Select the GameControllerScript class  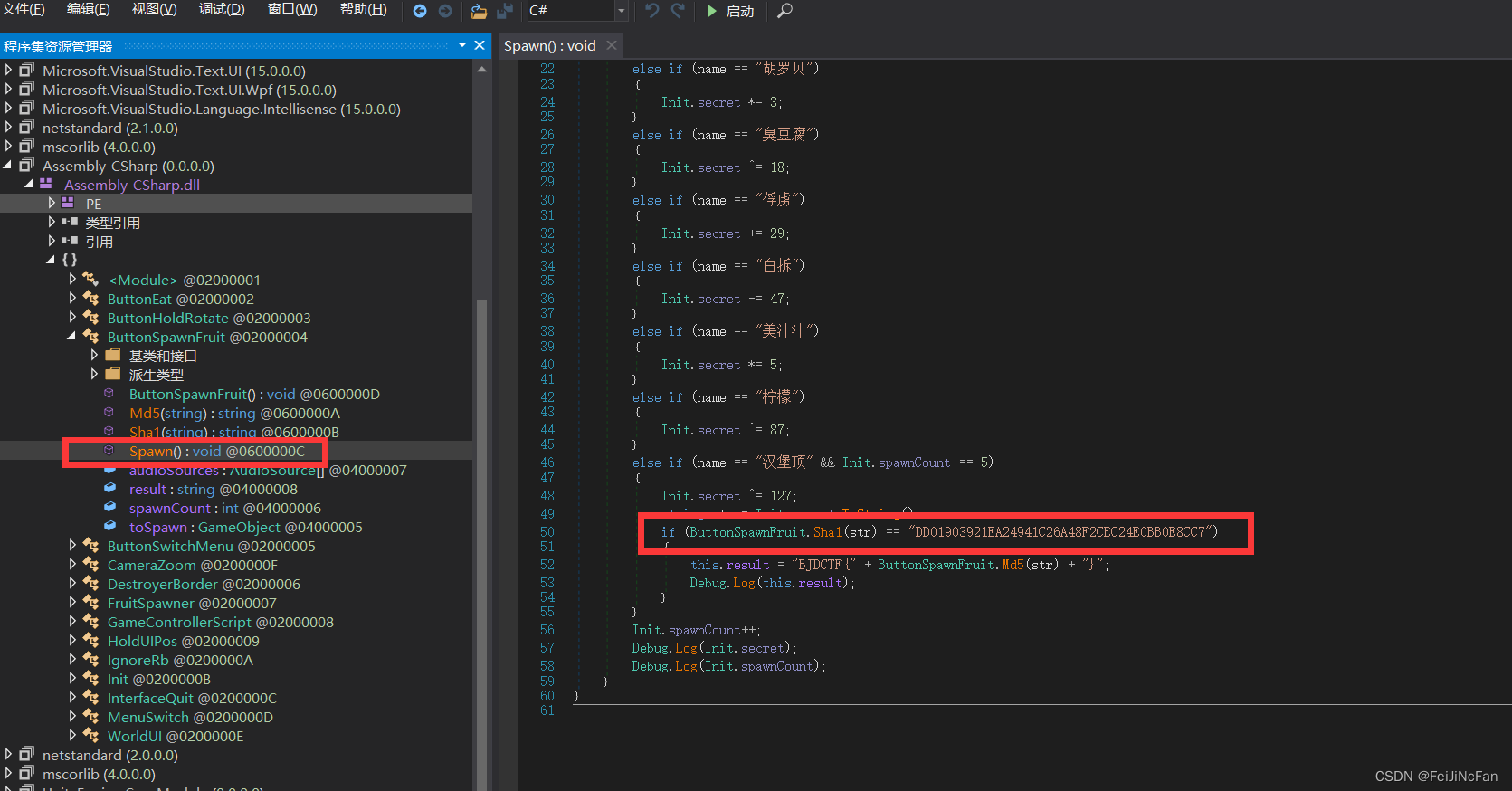[x=220, y=622]
